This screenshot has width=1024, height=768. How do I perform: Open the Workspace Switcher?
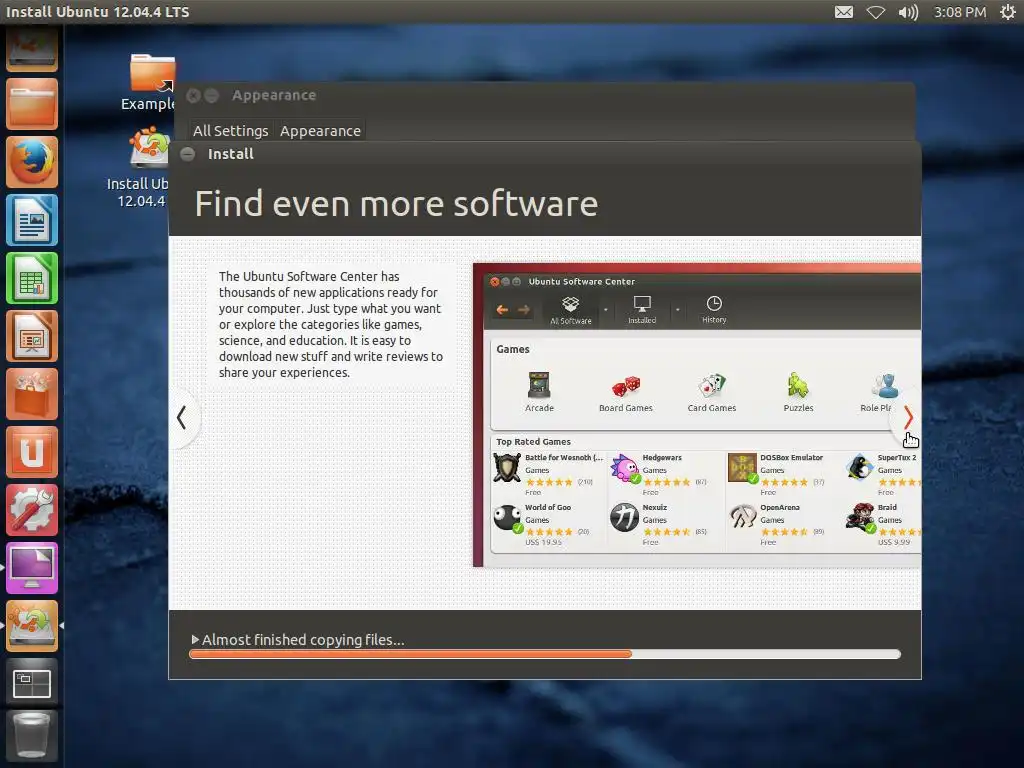(32, 684)
